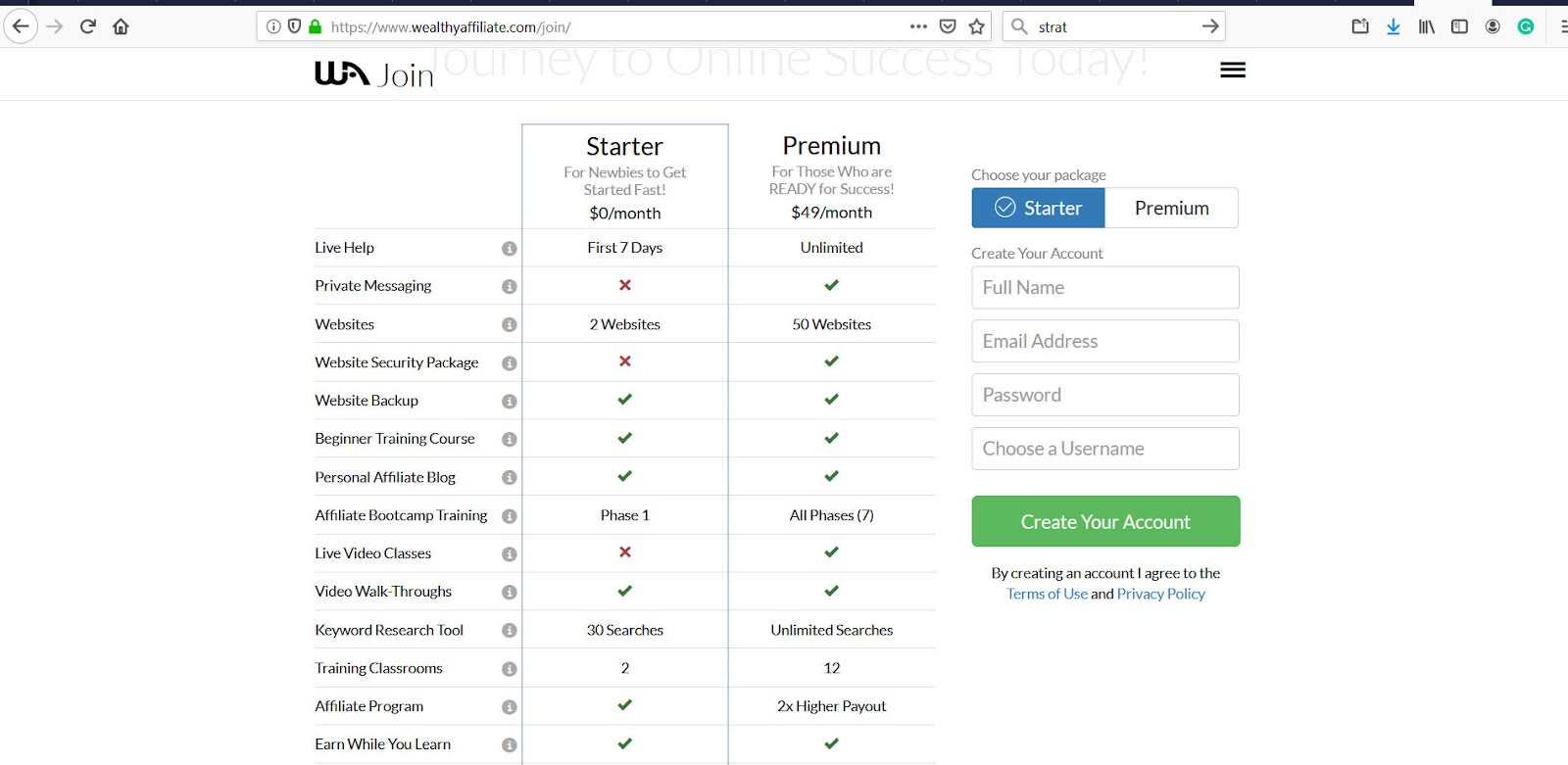This screenshot has height=765, width=1568.
Task: Click the 'Keyword Research Tool' row label
Action: click(x=389, y=630)
